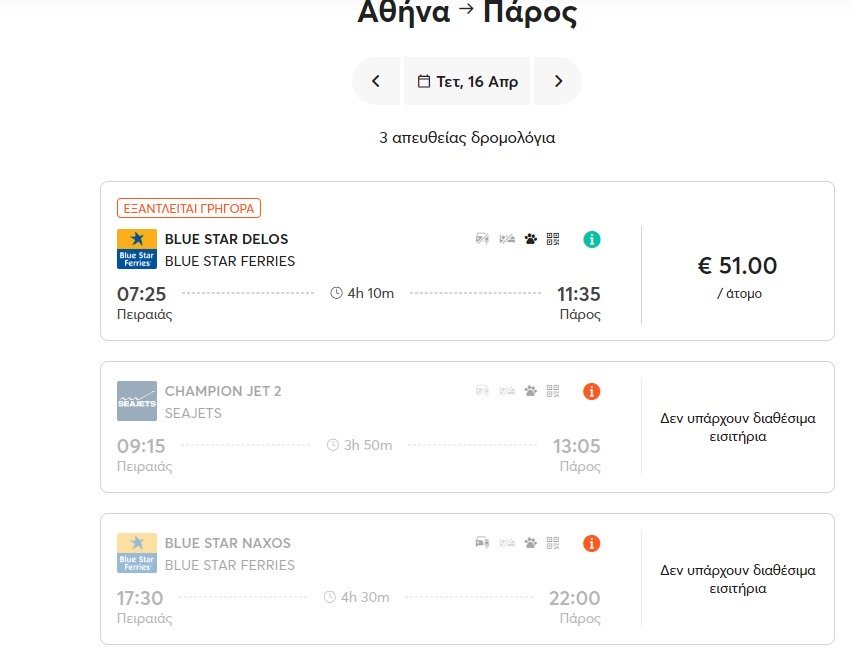
Task: Click the ΕΞΑΝΤΛΕΙΤΑΙ ΓΡΗΓΟΡΑ badge
Action: click(189, 208)
